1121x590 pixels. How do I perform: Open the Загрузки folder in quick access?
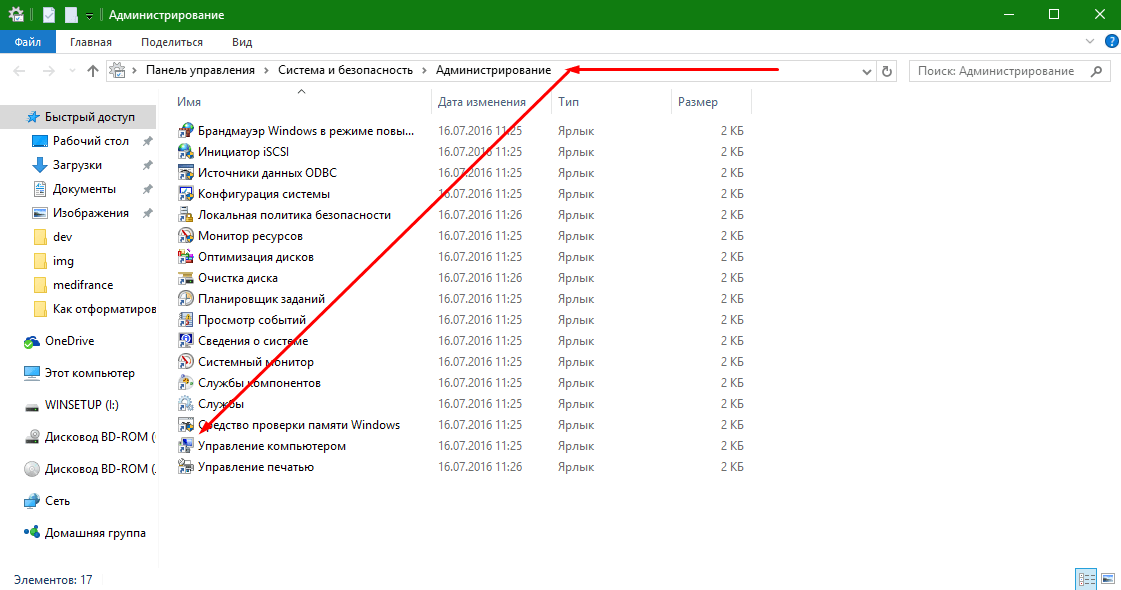pyautogui.click(x=77, y=165)
